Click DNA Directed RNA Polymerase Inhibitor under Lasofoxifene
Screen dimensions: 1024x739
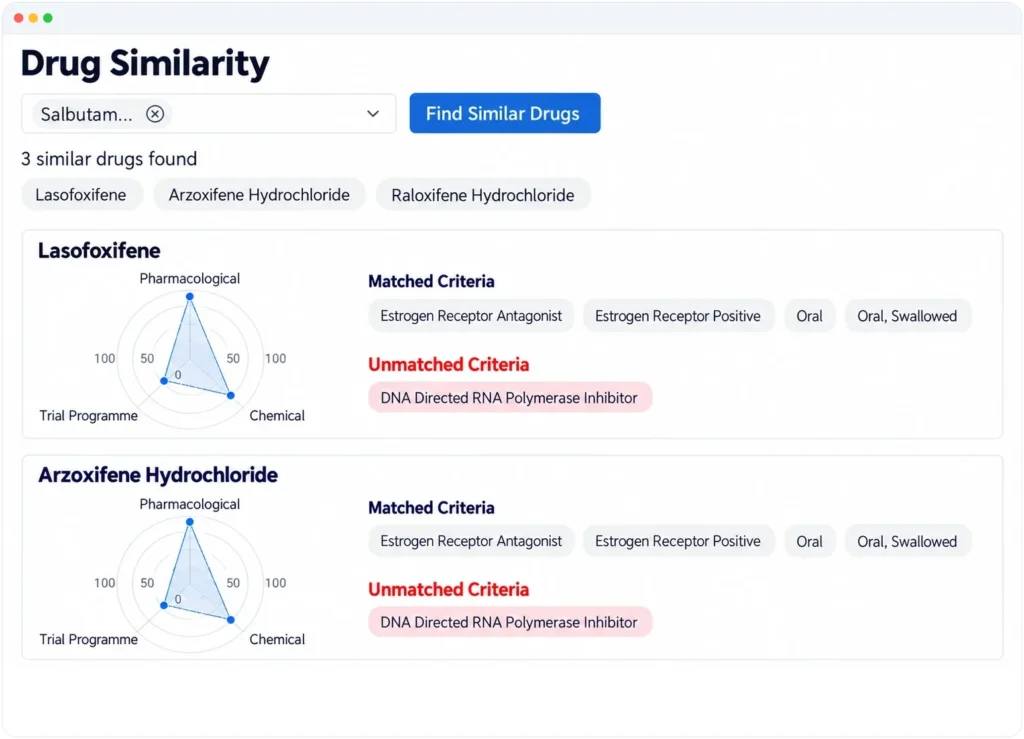509,398
